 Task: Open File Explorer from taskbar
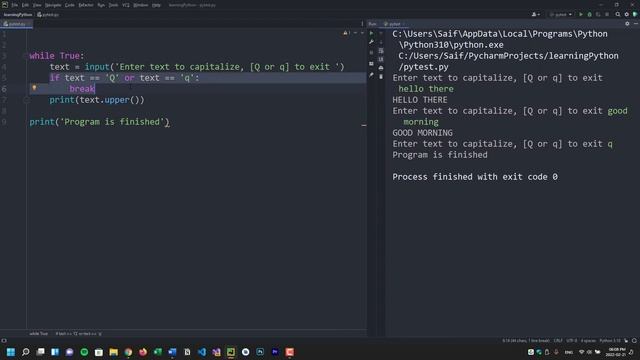point(113,352)
